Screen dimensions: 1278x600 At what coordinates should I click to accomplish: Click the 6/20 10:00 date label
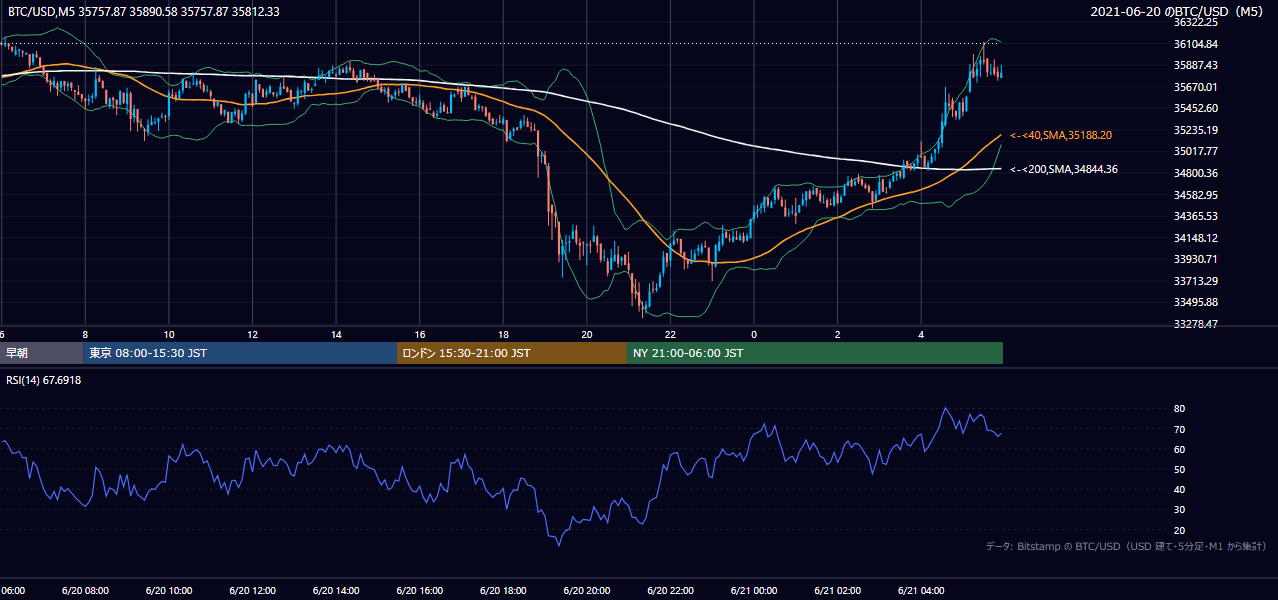[168, 590]
